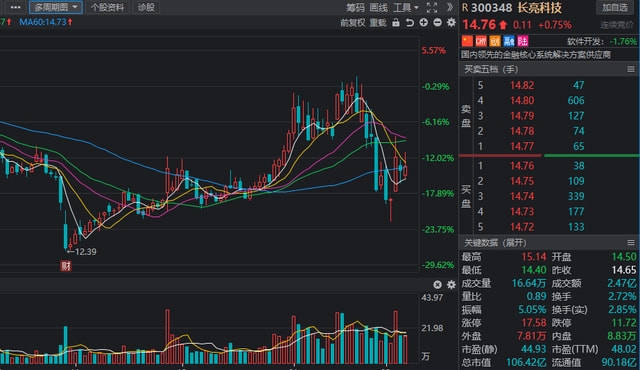Click buy level 5 price 14.72
The image size is (640, 370).
tap(522, 227)
